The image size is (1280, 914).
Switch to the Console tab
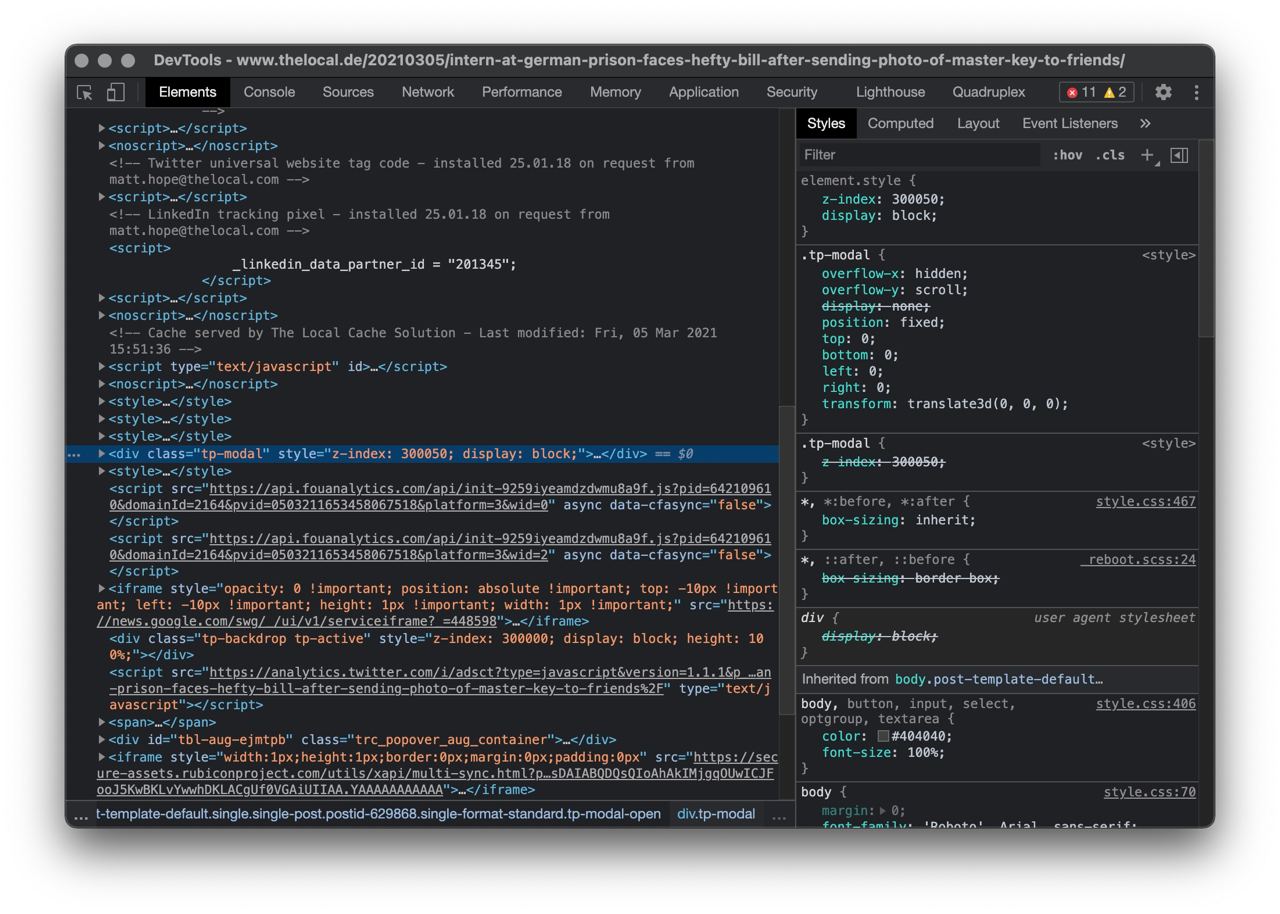[x=269, y=92]
